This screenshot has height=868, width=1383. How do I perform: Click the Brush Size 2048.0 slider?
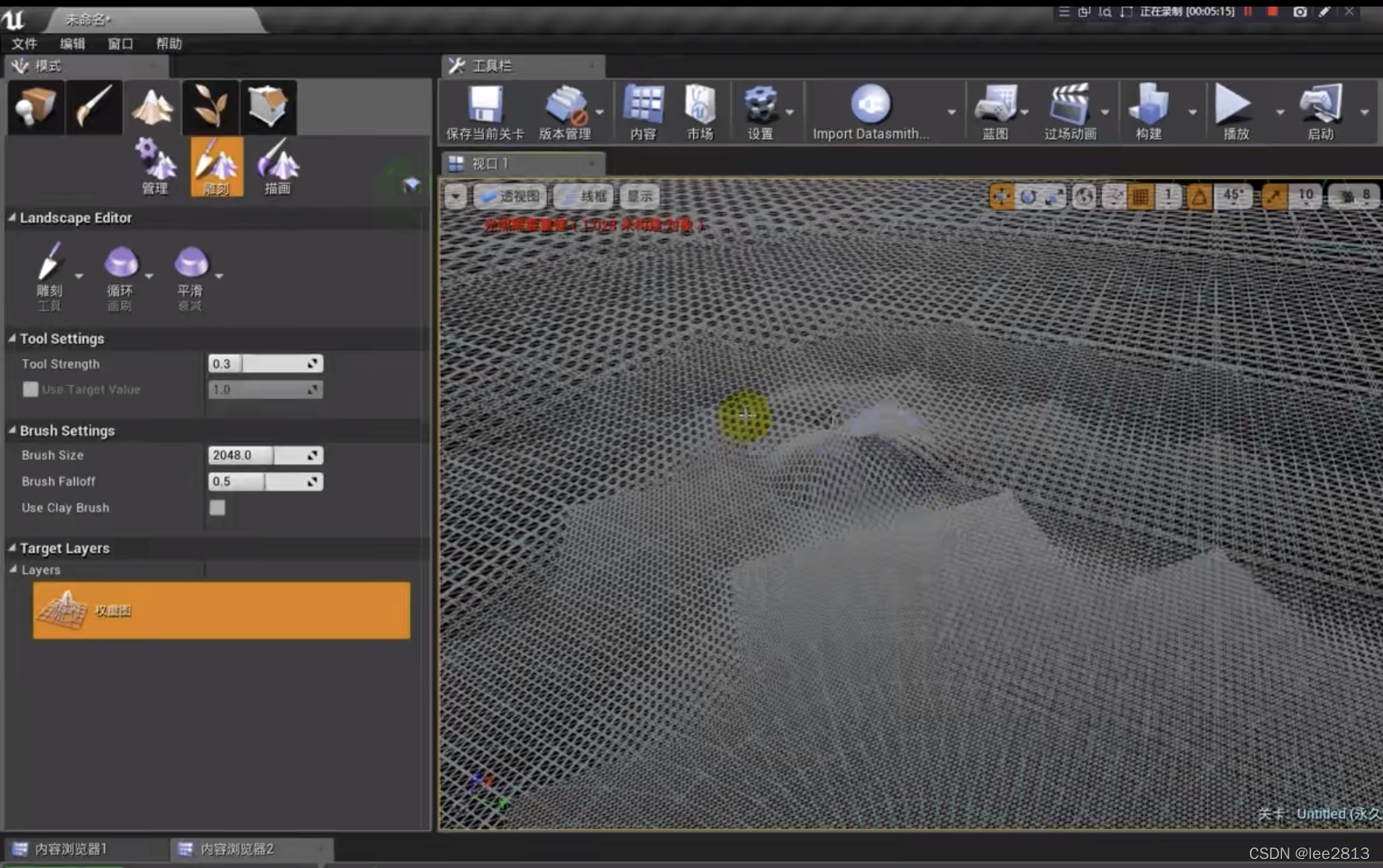265,455
